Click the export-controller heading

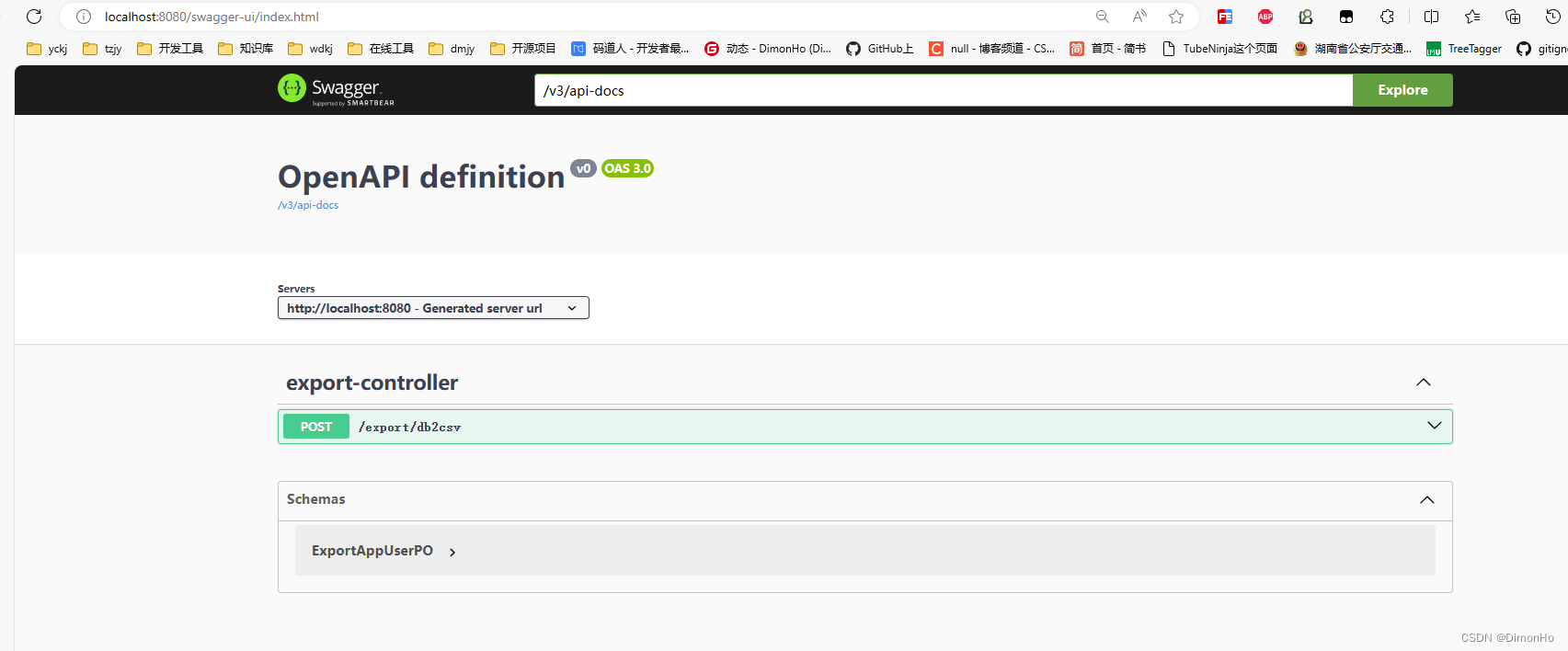point(372,383)
